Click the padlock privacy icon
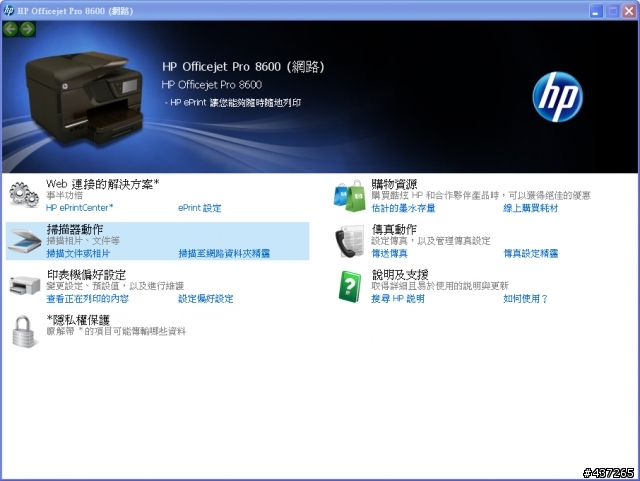The width and height of the screenshot is (640, 481). pos(24,332)
